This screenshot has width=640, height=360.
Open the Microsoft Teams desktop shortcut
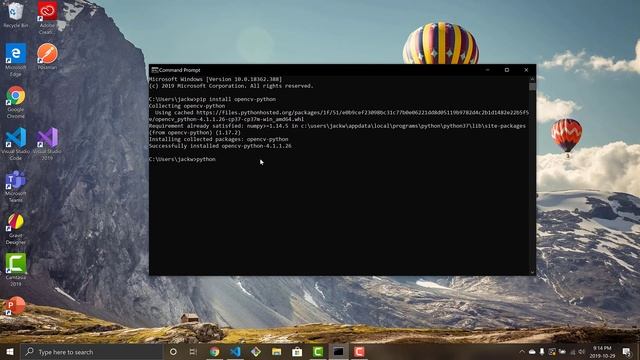[x=16, y=186]
